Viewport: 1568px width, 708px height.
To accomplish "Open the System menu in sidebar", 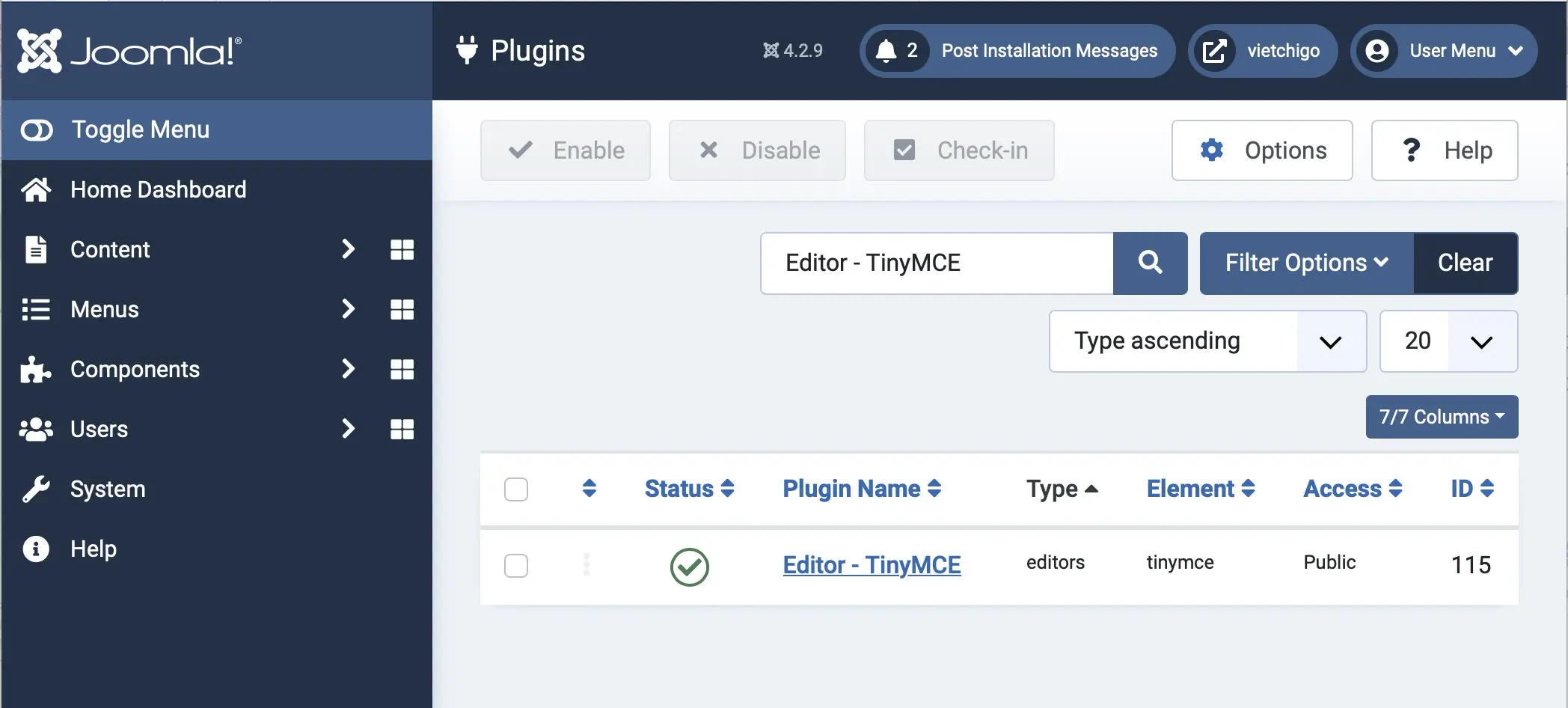I will pos(108,489).
